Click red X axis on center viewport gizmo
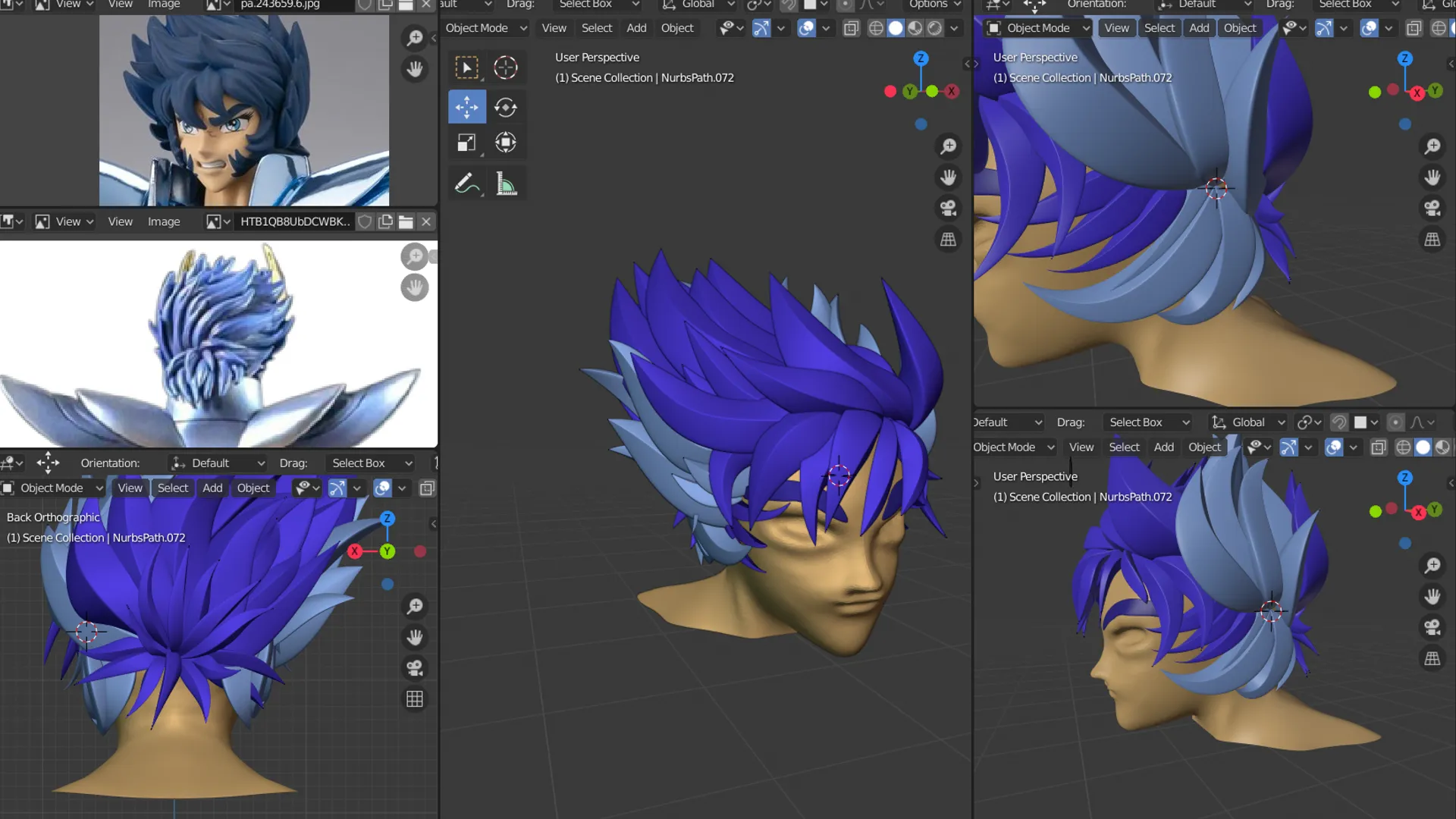 (951, 91)
